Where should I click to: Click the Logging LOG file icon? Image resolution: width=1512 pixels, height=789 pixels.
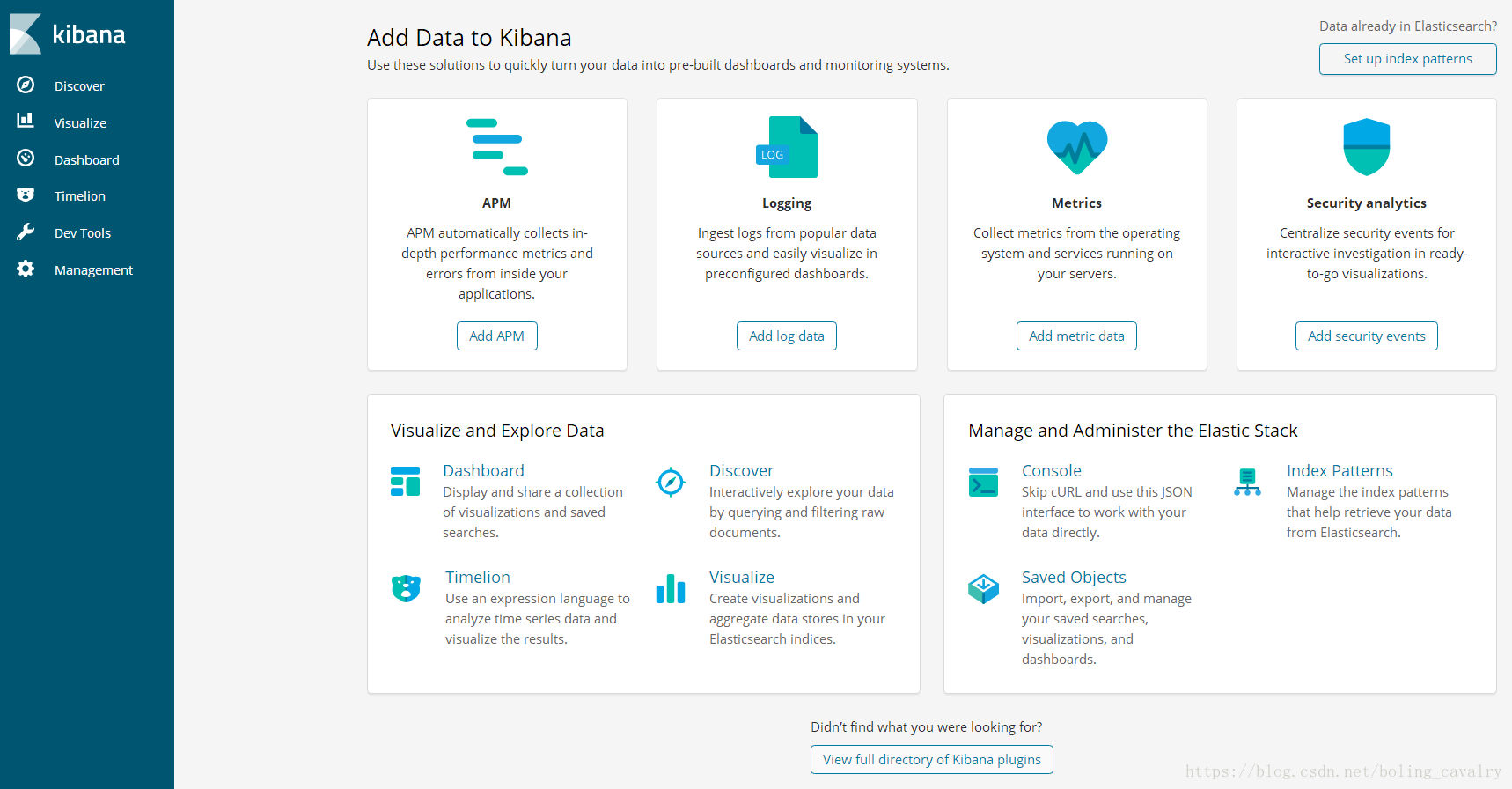coord(787,147)
